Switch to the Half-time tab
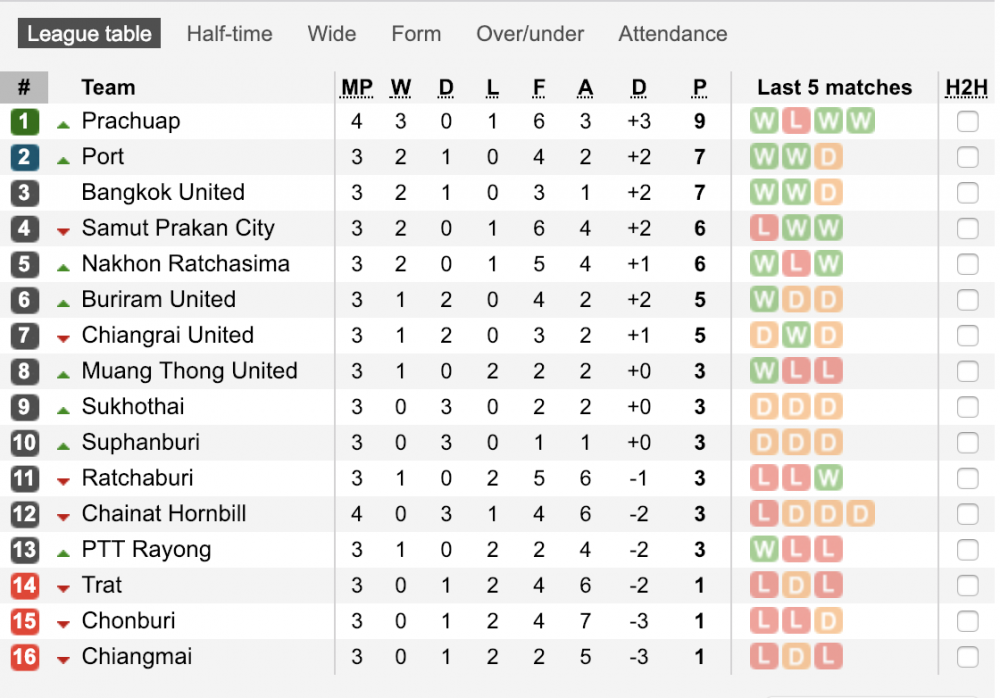1000x698 pixels. pos(229,33)
